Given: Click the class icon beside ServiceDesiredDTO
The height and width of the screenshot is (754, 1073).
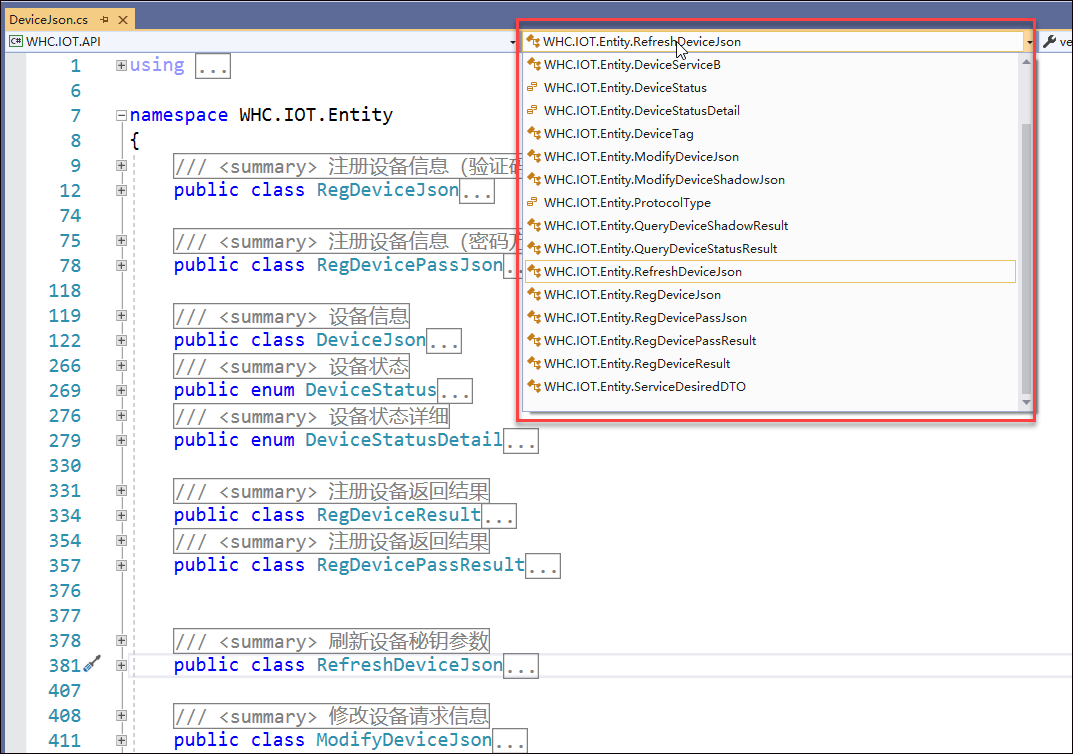Looking at the screenshot, I should click(533, 387).
